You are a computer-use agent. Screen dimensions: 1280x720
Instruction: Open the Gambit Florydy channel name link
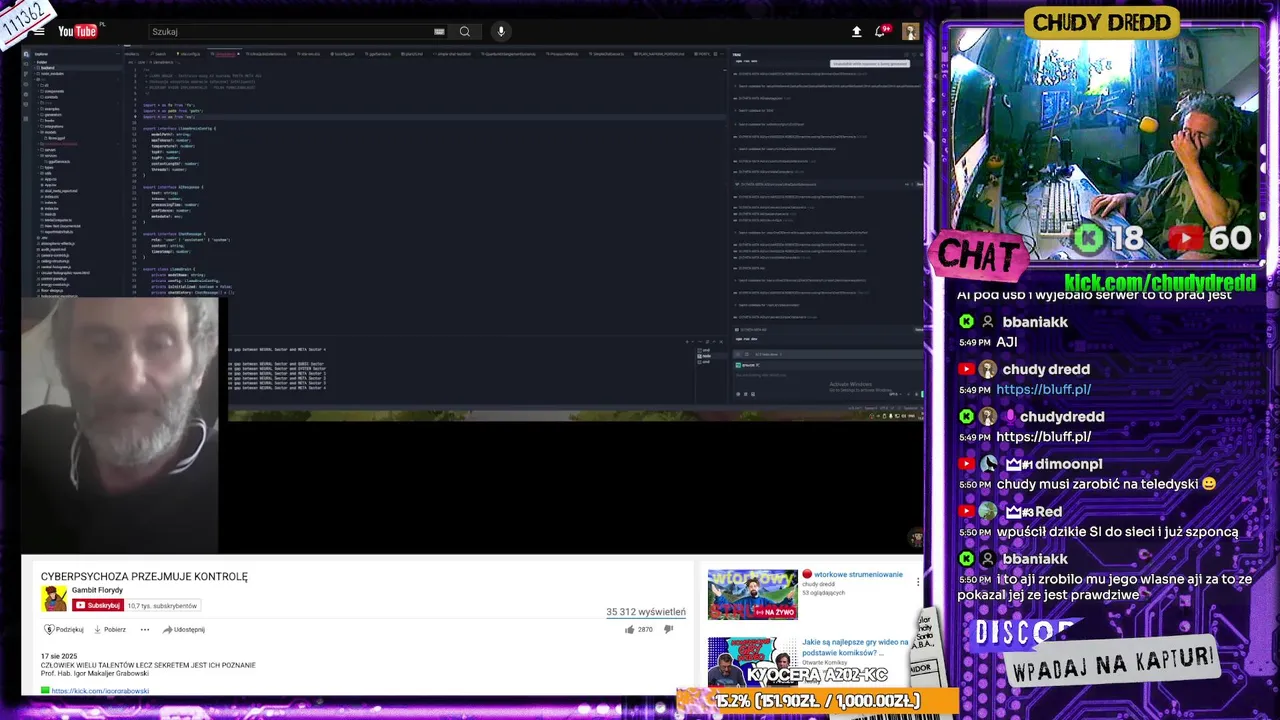pos(97,591)
